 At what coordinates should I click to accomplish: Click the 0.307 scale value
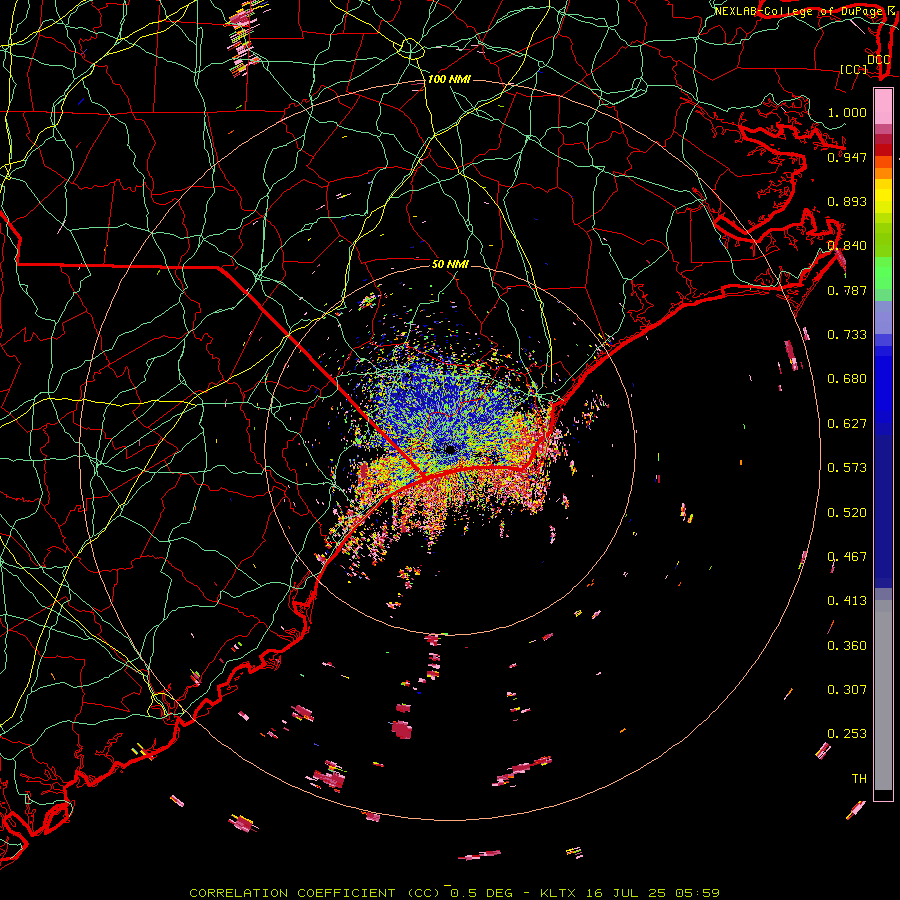point(847,690)
